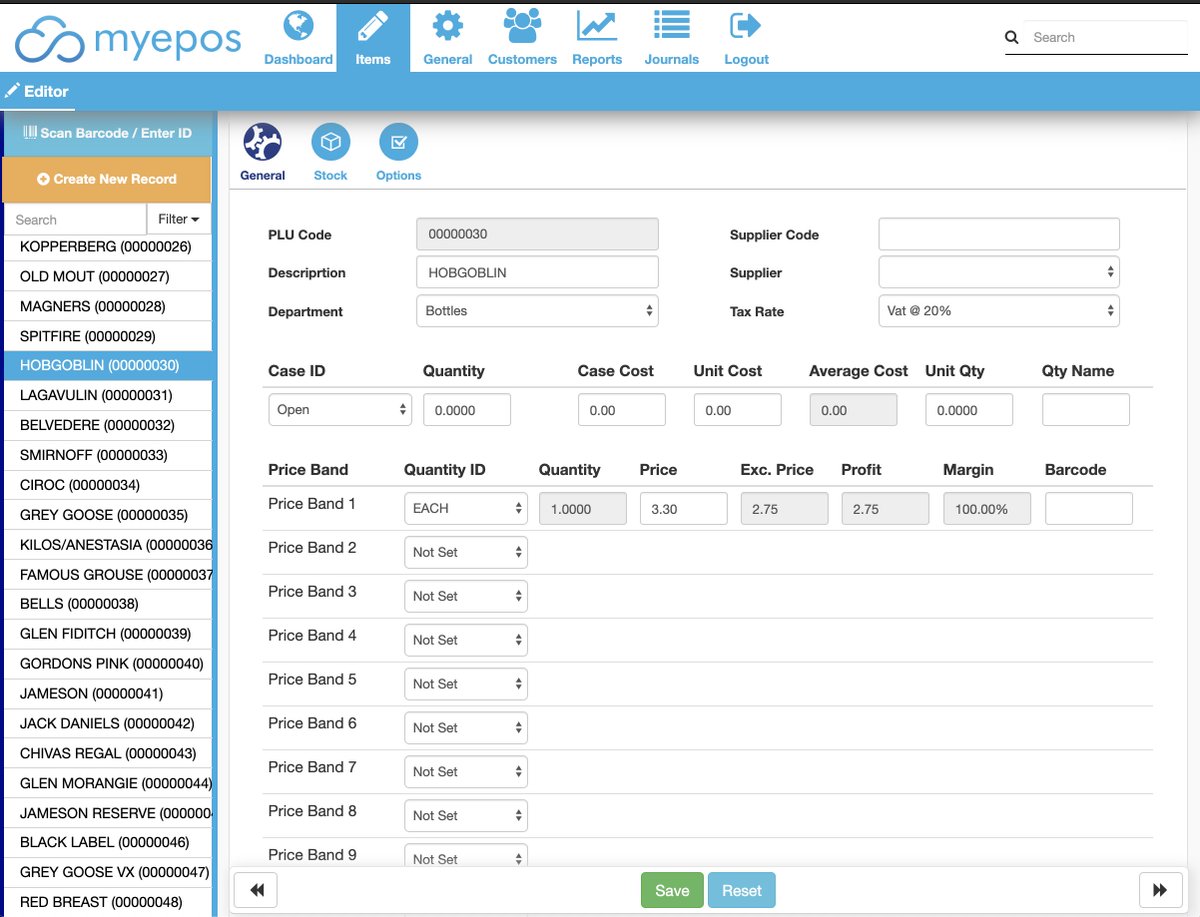This screenshot has width=1200, height=917.
Task: Click the Unit Qty field
Action: tap(969, 410)
